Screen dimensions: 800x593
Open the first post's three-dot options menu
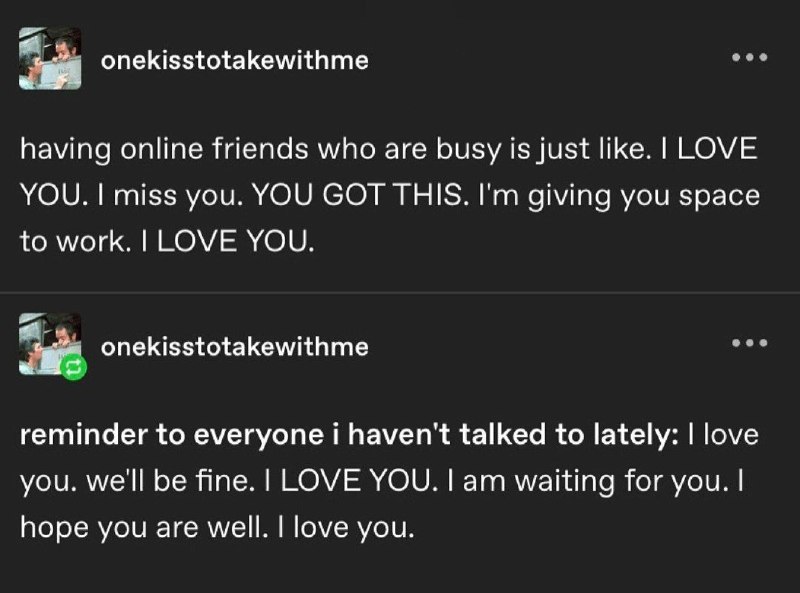pos(749,57)
